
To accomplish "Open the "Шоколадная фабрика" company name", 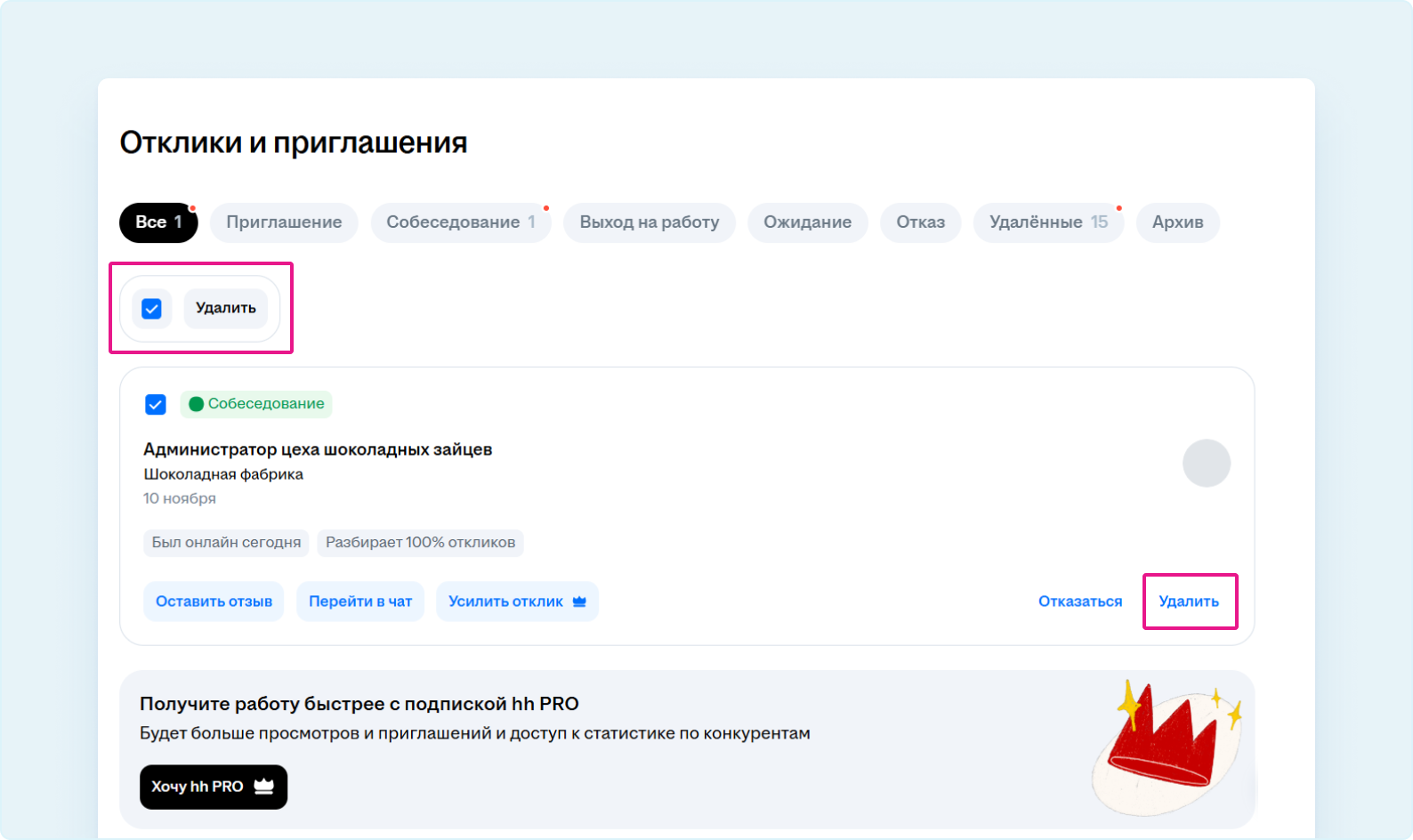I will click(x=223, y=474).
